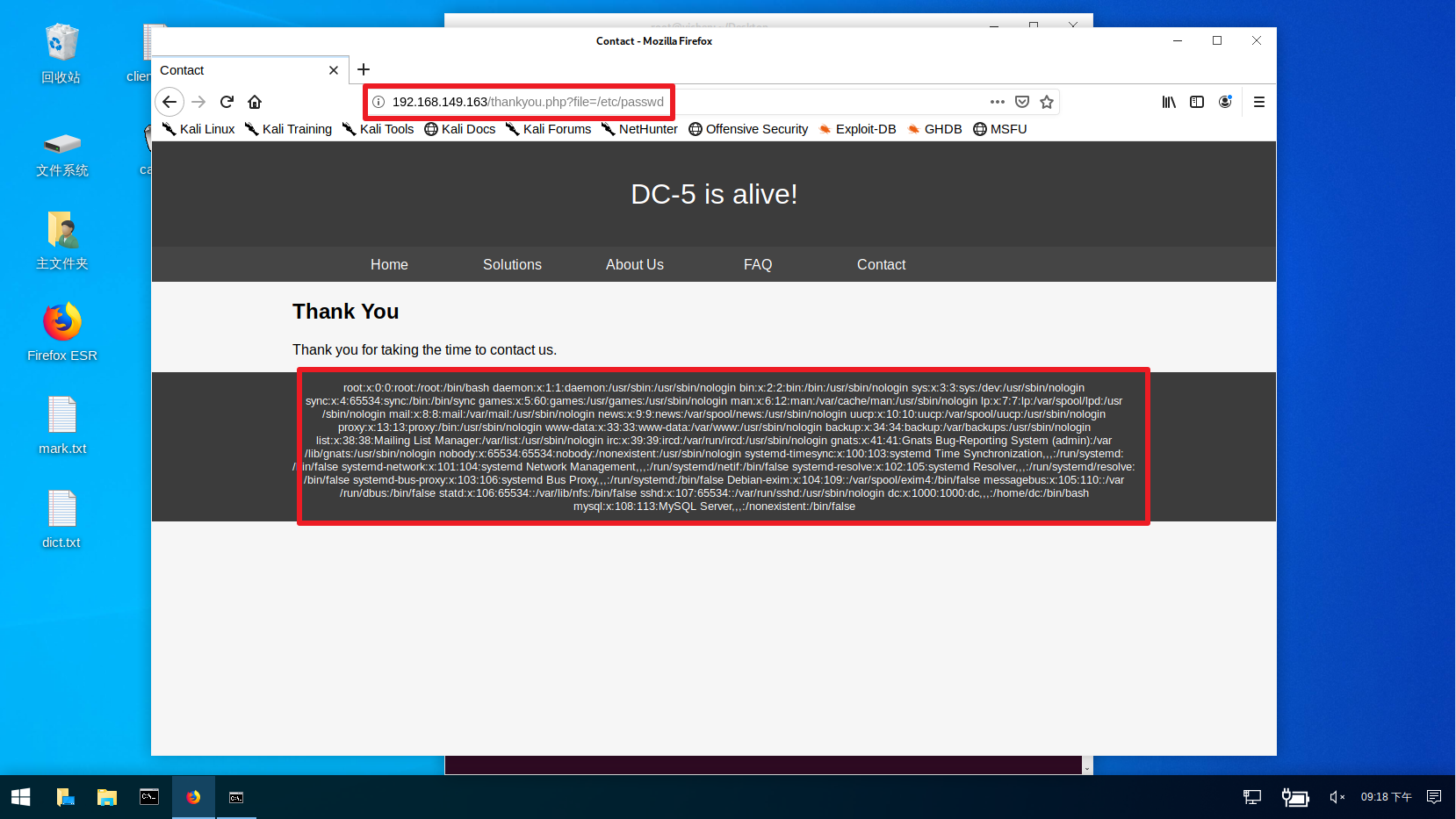Screen dimensions: 1456x819
Task: Open Kali Training bookmark
Action: [x=288, y=129]
